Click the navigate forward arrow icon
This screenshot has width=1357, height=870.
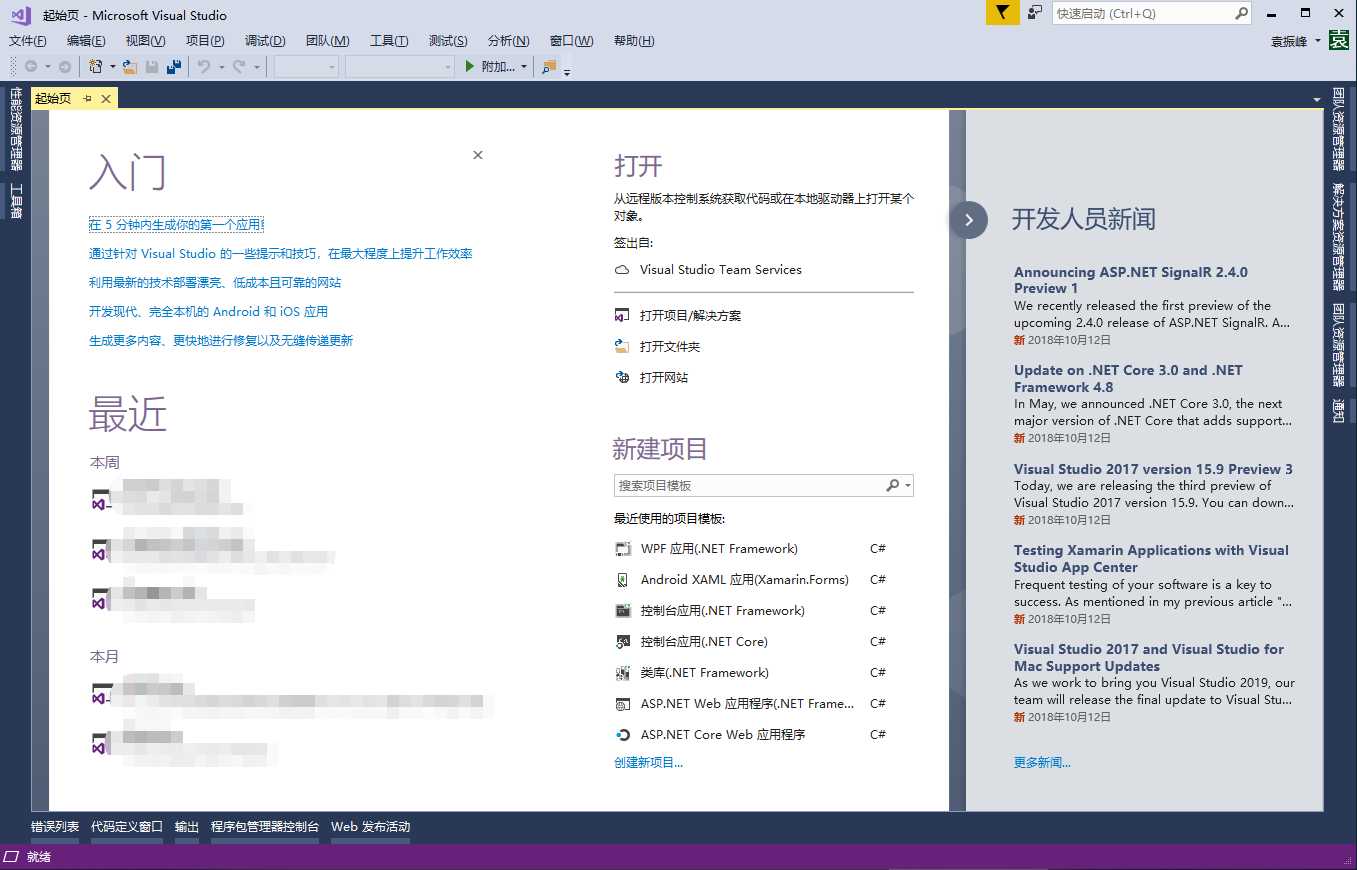(65, 67)
